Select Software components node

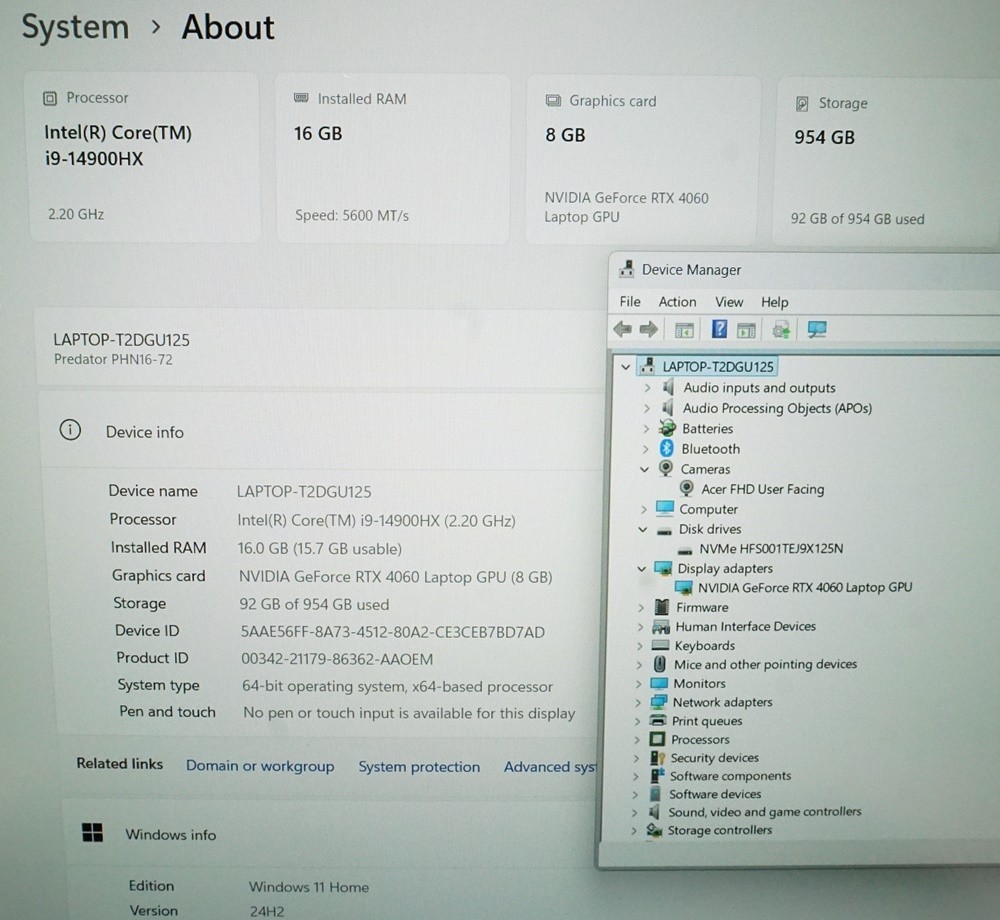tap(730, 776)
